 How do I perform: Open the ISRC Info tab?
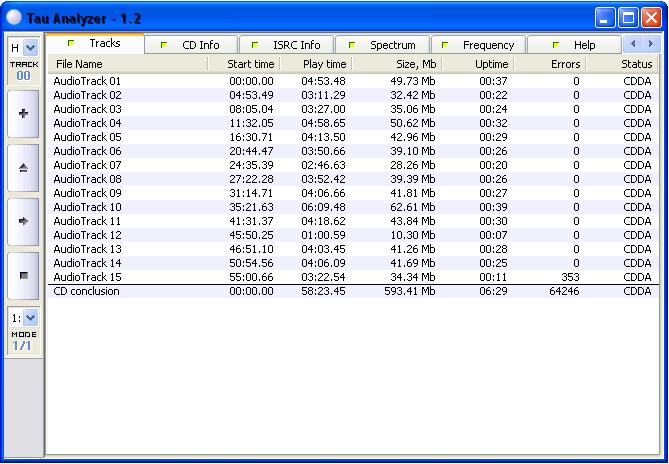pyautogui.click(x=287, y=45)
